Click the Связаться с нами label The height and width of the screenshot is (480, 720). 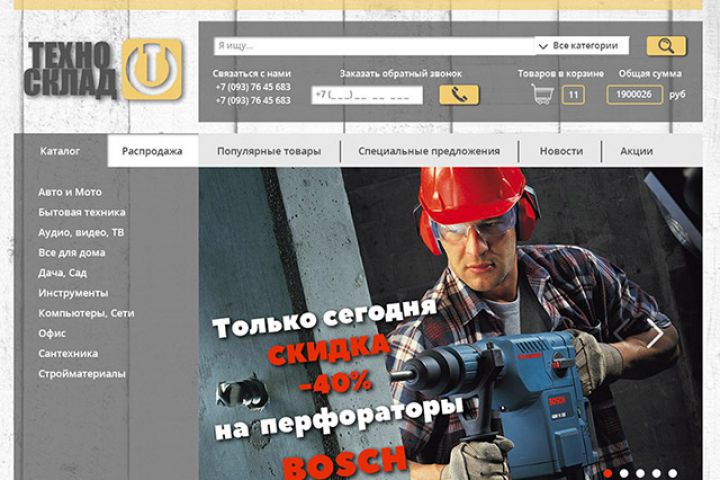point(252,73)
